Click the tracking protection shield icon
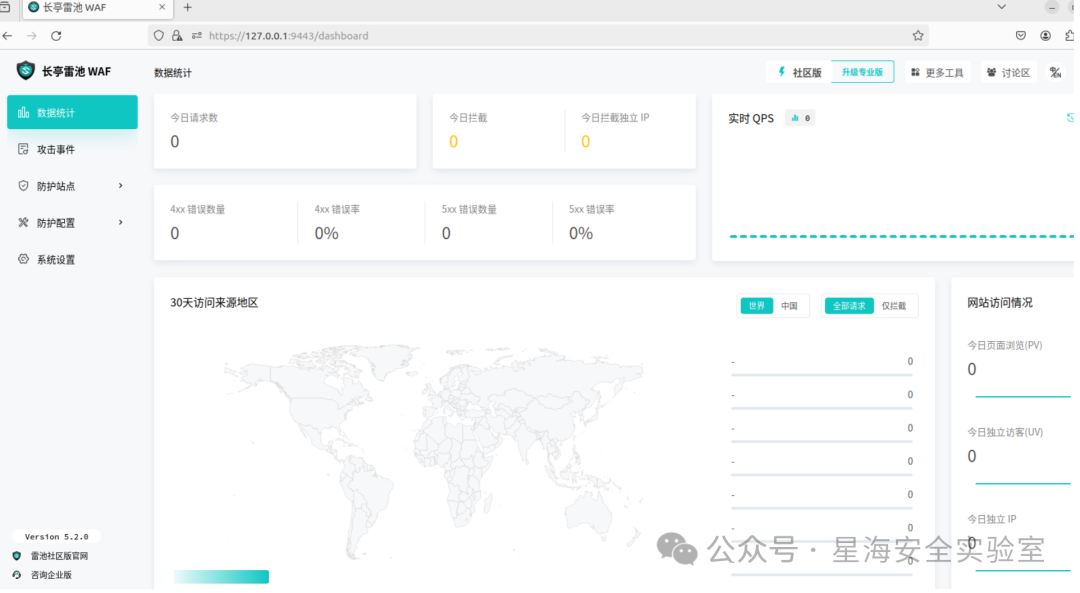Image resolution: width=1080 pixels, height=593 pixels. (159, 36)
